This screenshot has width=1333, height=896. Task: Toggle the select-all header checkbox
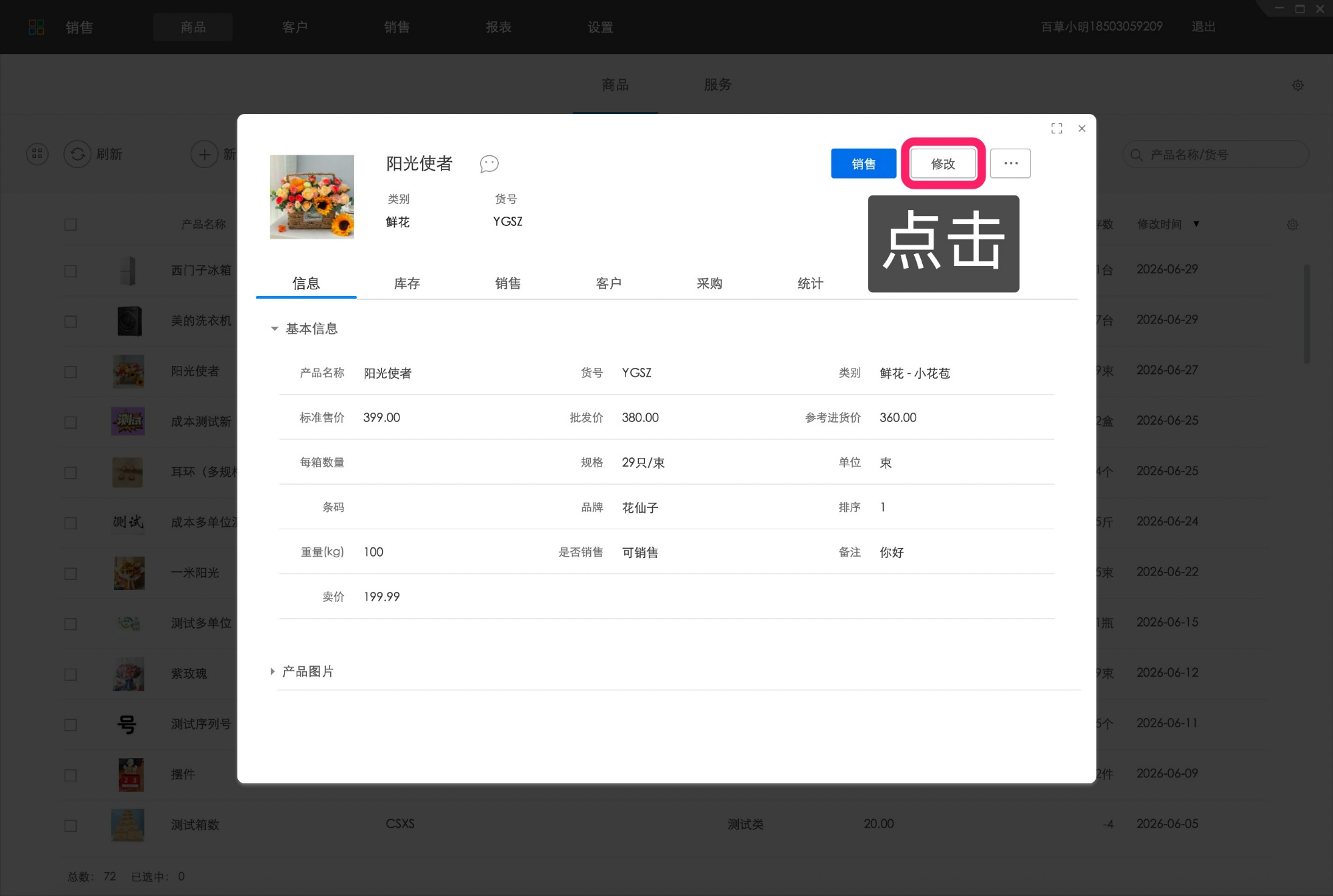(x=71, y=225)
